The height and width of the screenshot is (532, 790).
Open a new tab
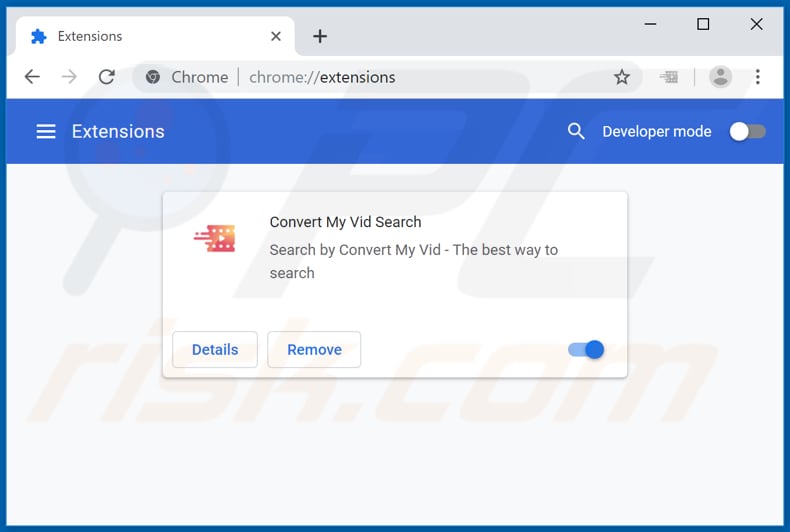320,36
